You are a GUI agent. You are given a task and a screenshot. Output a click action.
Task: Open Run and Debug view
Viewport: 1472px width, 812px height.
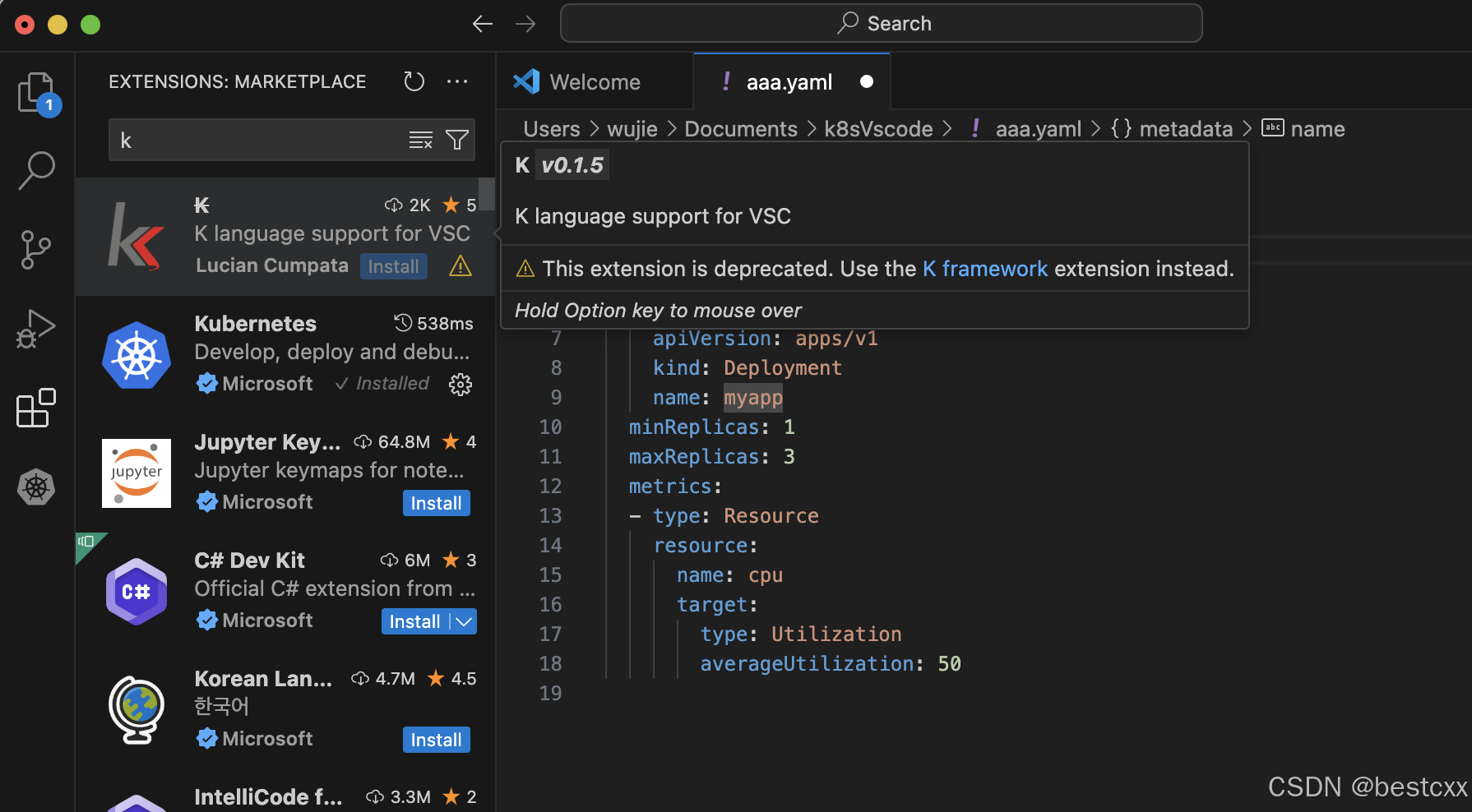(x=36, y=329)
